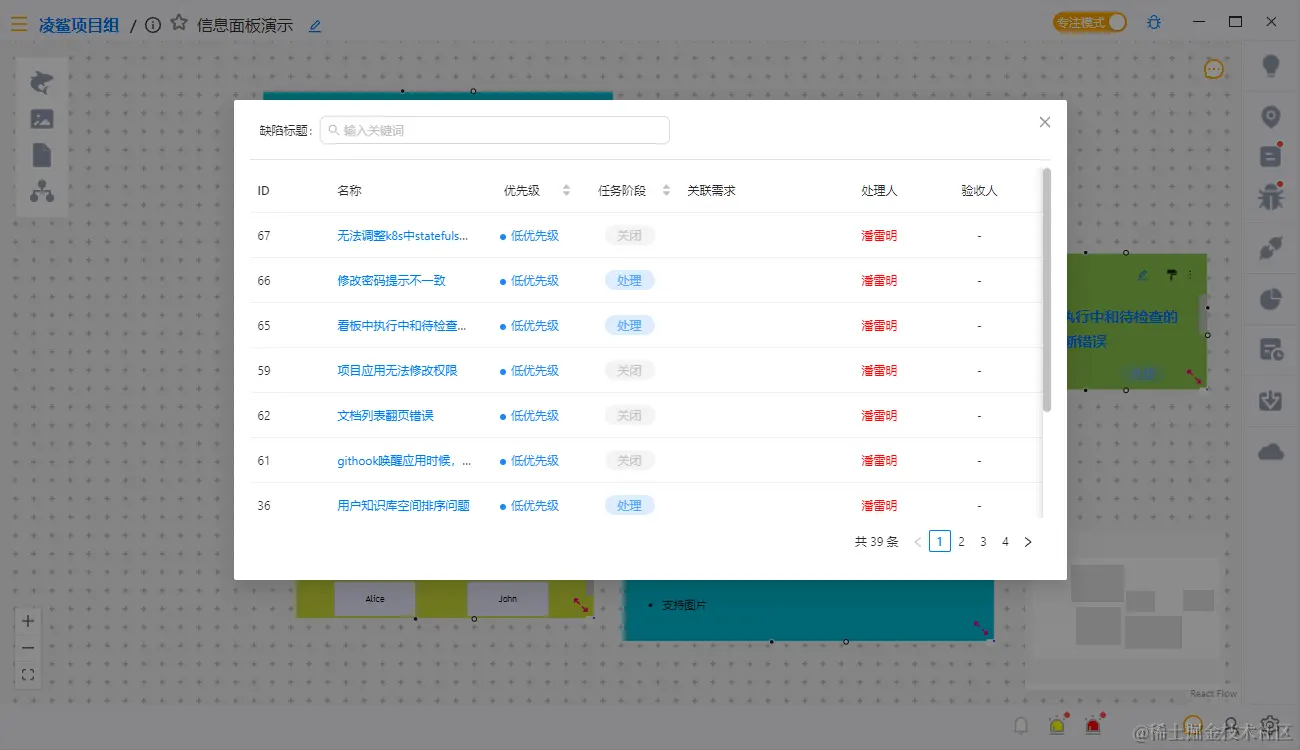The width and height of the screenshot is (1300, 750).
Task: Open the project info circle icon
Action: 153,25
